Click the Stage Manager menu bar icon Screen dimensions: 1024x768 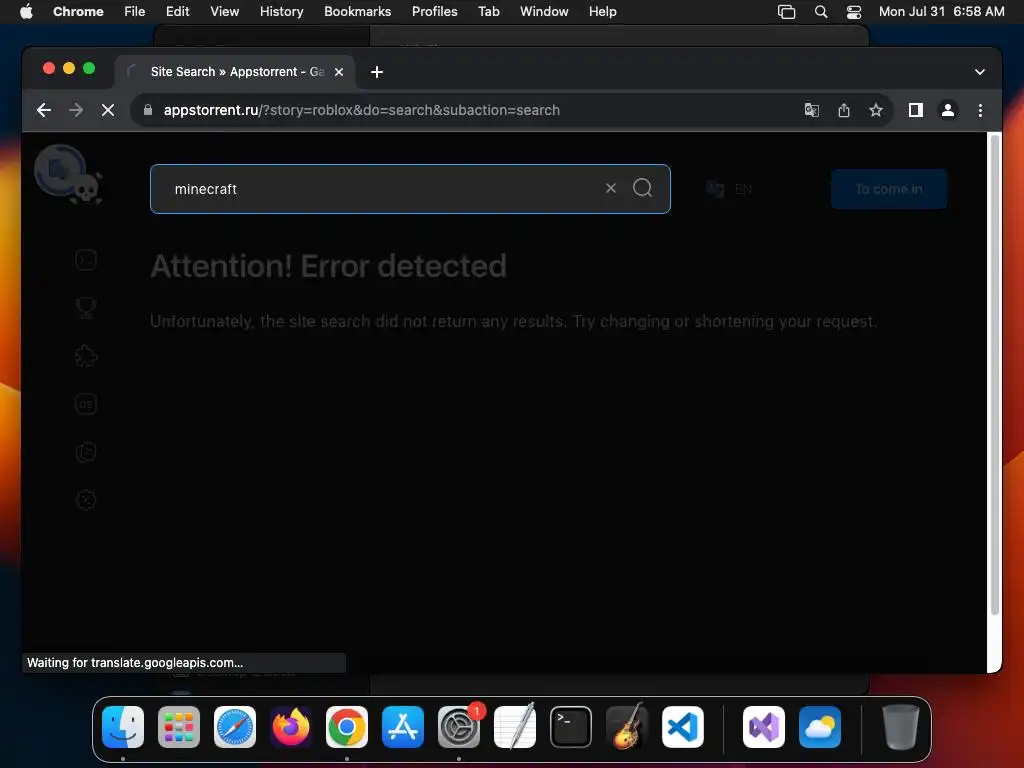coord(786,12)
